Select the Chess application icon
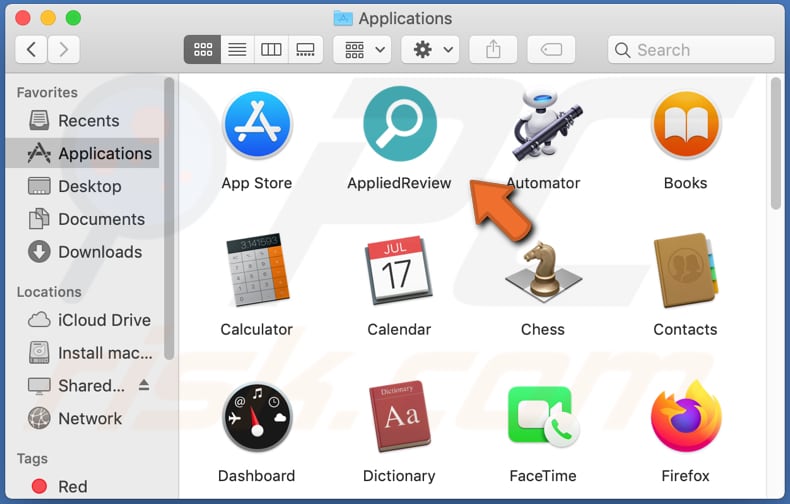790x504 pixels. pos(543,271)
